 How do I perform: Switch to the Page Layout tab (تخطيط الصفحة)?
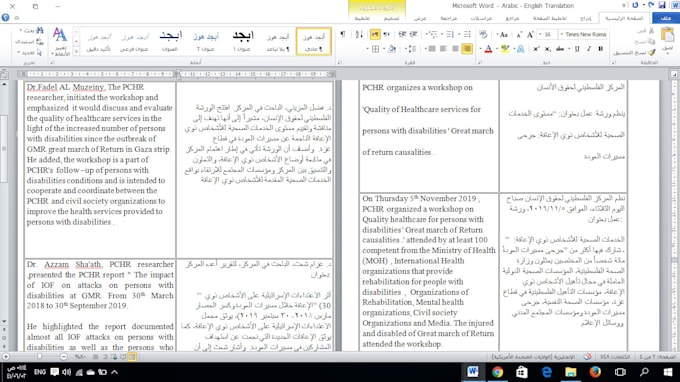click(549, 18)
